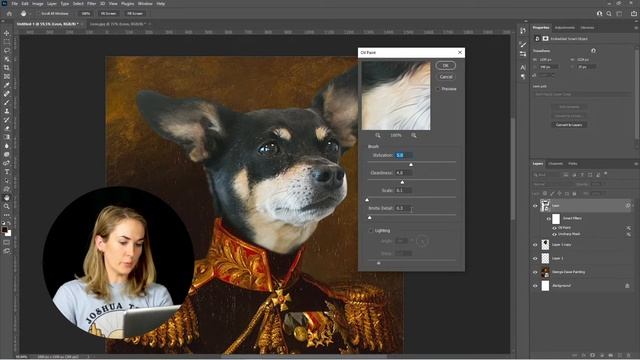Click the Fill Screen button

click(x=135, y=13)
